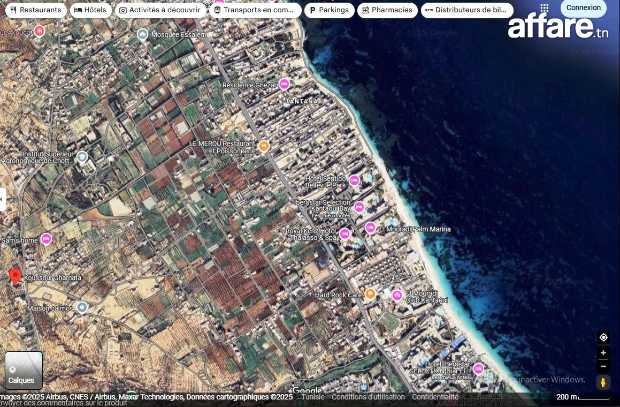
Task: Show Parkings on the map
Action: coord(329,10)
